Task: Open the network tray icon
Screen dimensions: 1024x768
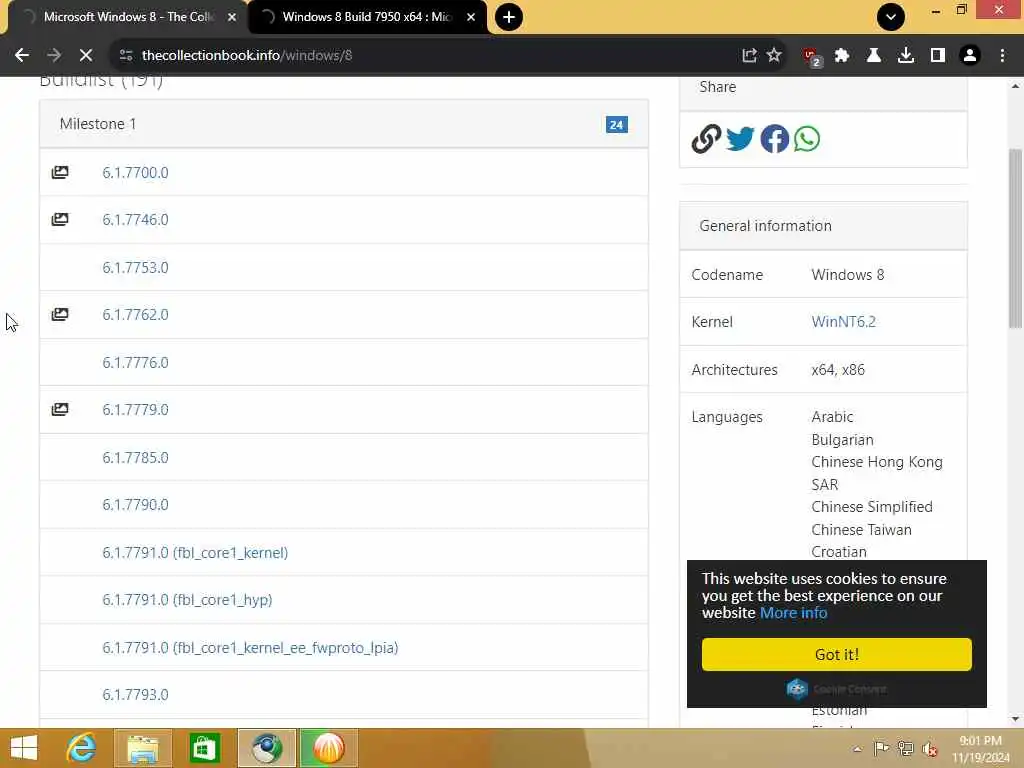Action: 905,749
